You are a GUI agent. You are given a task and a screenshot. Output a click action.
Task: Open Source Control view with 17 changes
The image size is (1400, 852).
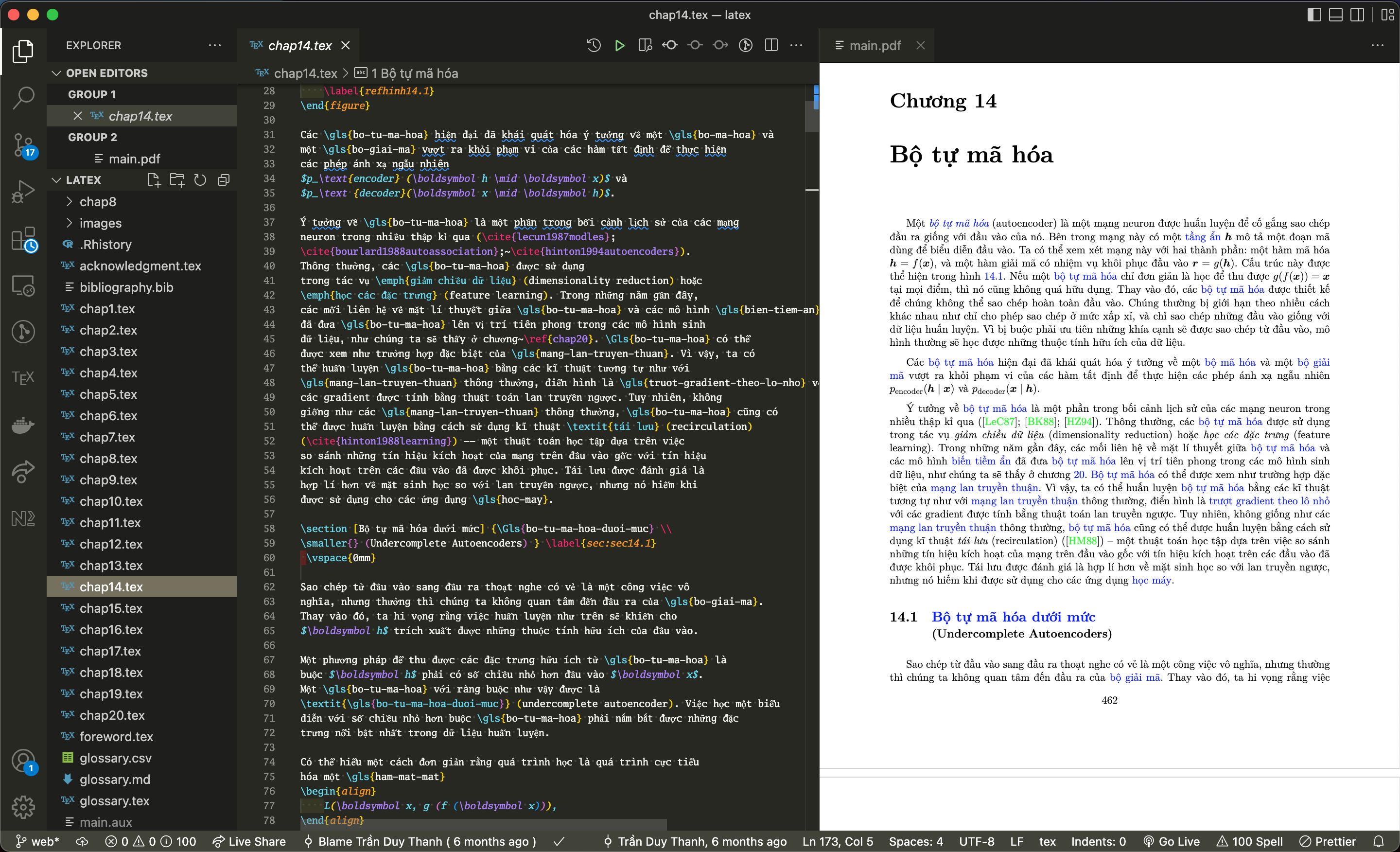23,145
